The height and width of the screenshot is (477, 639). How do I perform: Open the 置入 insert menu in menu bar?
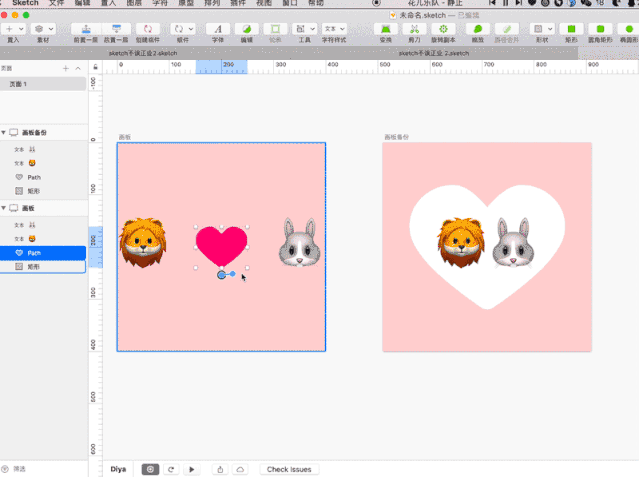pyautogui.click(x=108, y=3)
